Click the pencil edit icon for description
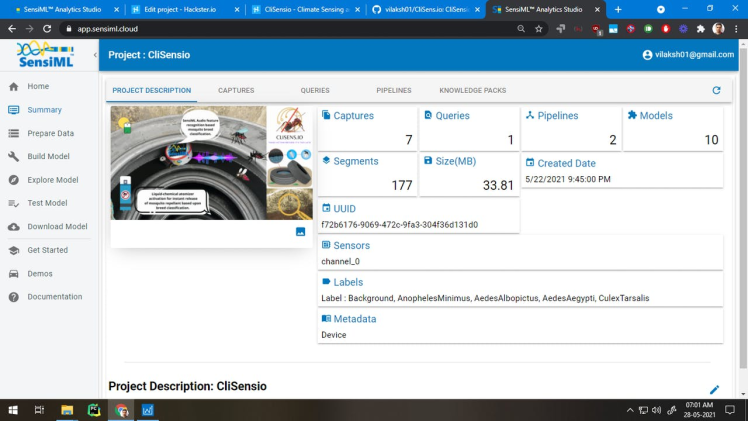748x421 pixels. pyautogui.click(x=714, y=389)
